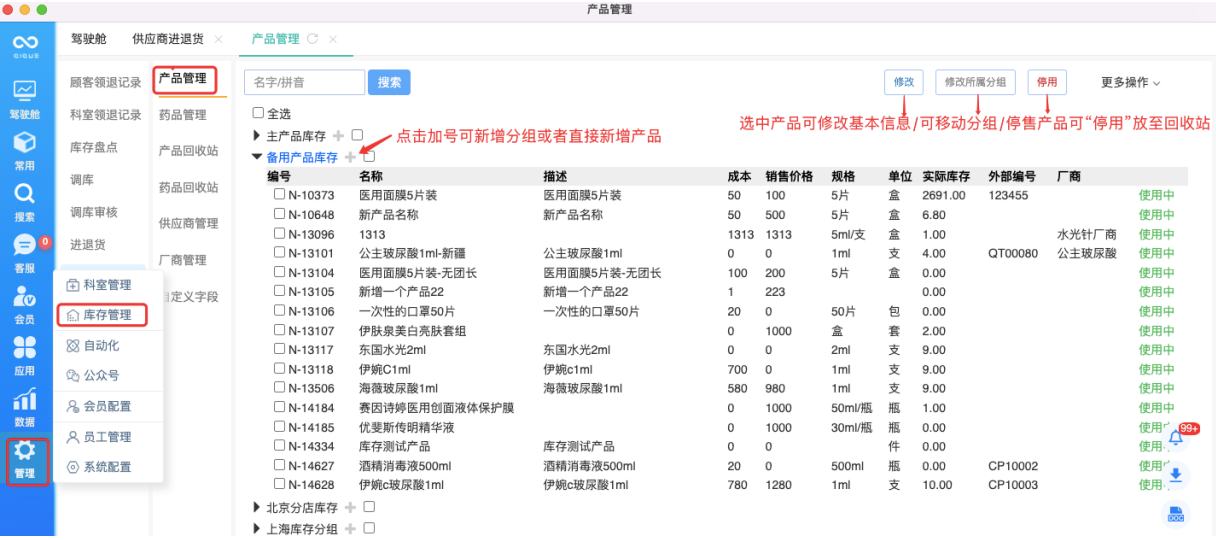Tick the 全选 select-all checkbox
Image resolution: width=1216 pixels, height=540 pixels.
coord(258,114)
